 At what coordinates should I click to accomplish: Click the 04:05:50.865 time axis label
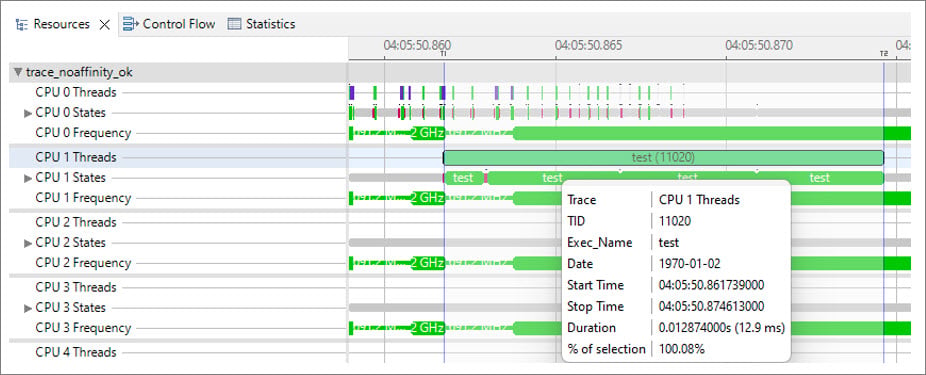tap(588, 45)
